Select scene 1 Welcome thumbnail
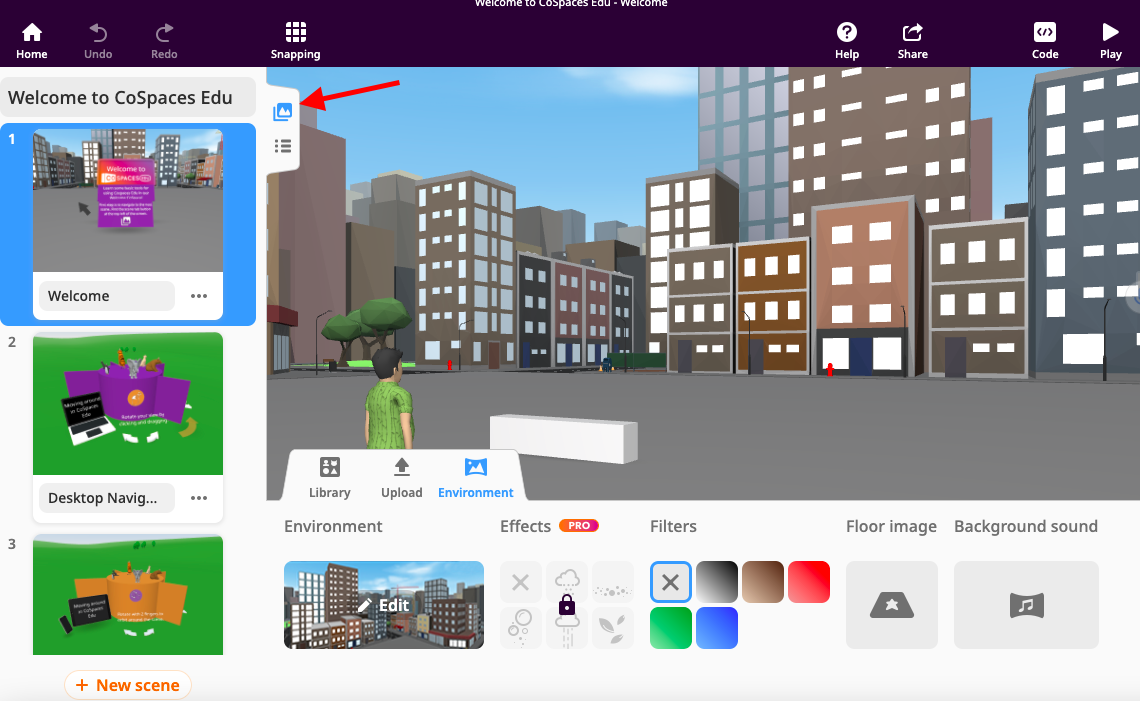 (x=128, y=201)
